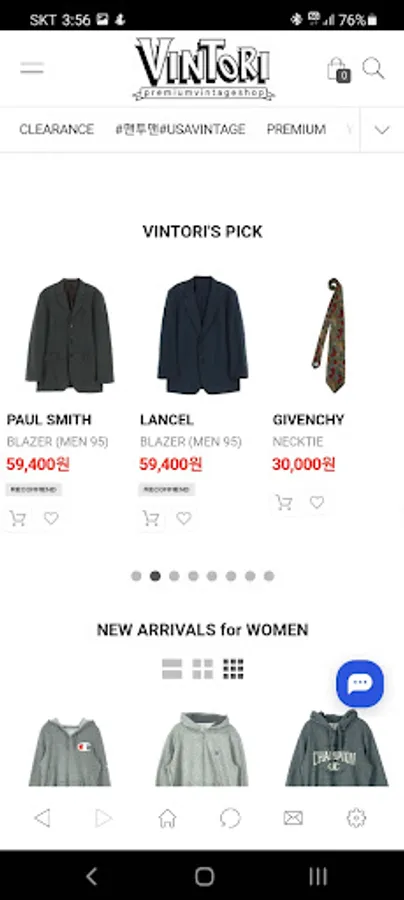
Task: Add Paul Smith blazer to cart
Action: click(x=18, y=518)
